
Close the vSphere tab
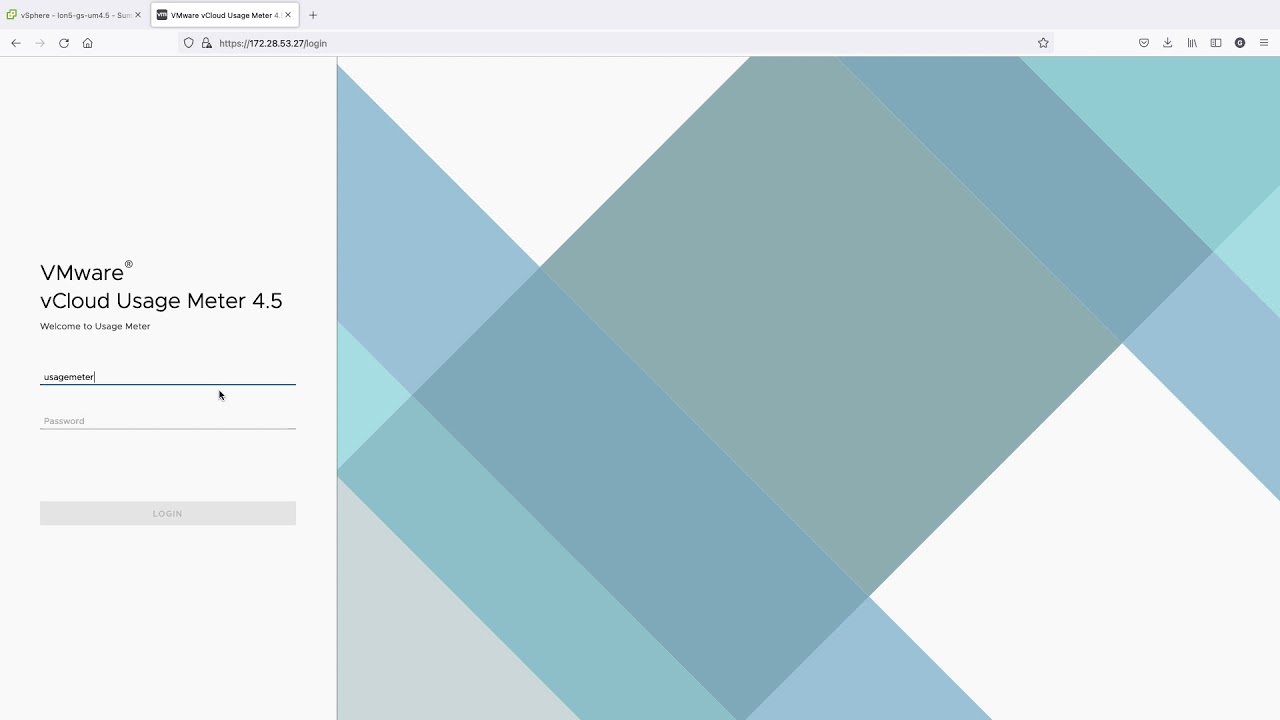click(x=138, y=15)
